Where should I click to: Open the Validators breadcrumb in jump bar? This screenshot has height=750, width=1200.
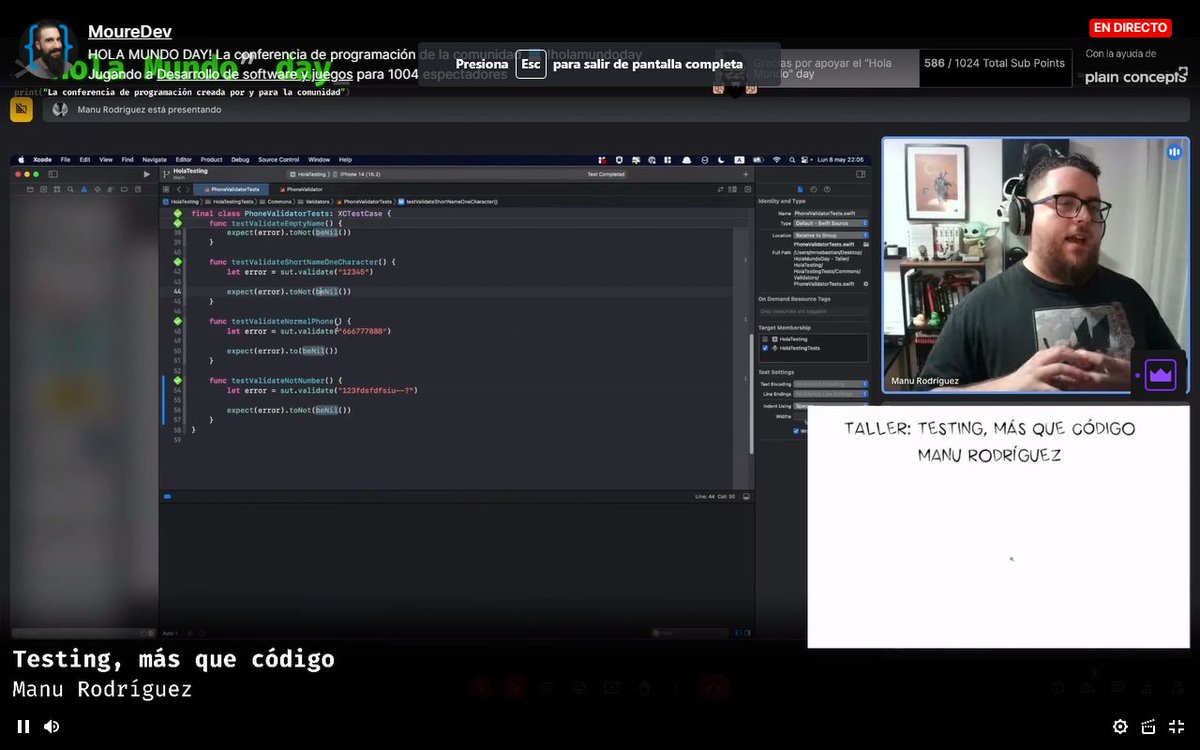click(313, 202)
